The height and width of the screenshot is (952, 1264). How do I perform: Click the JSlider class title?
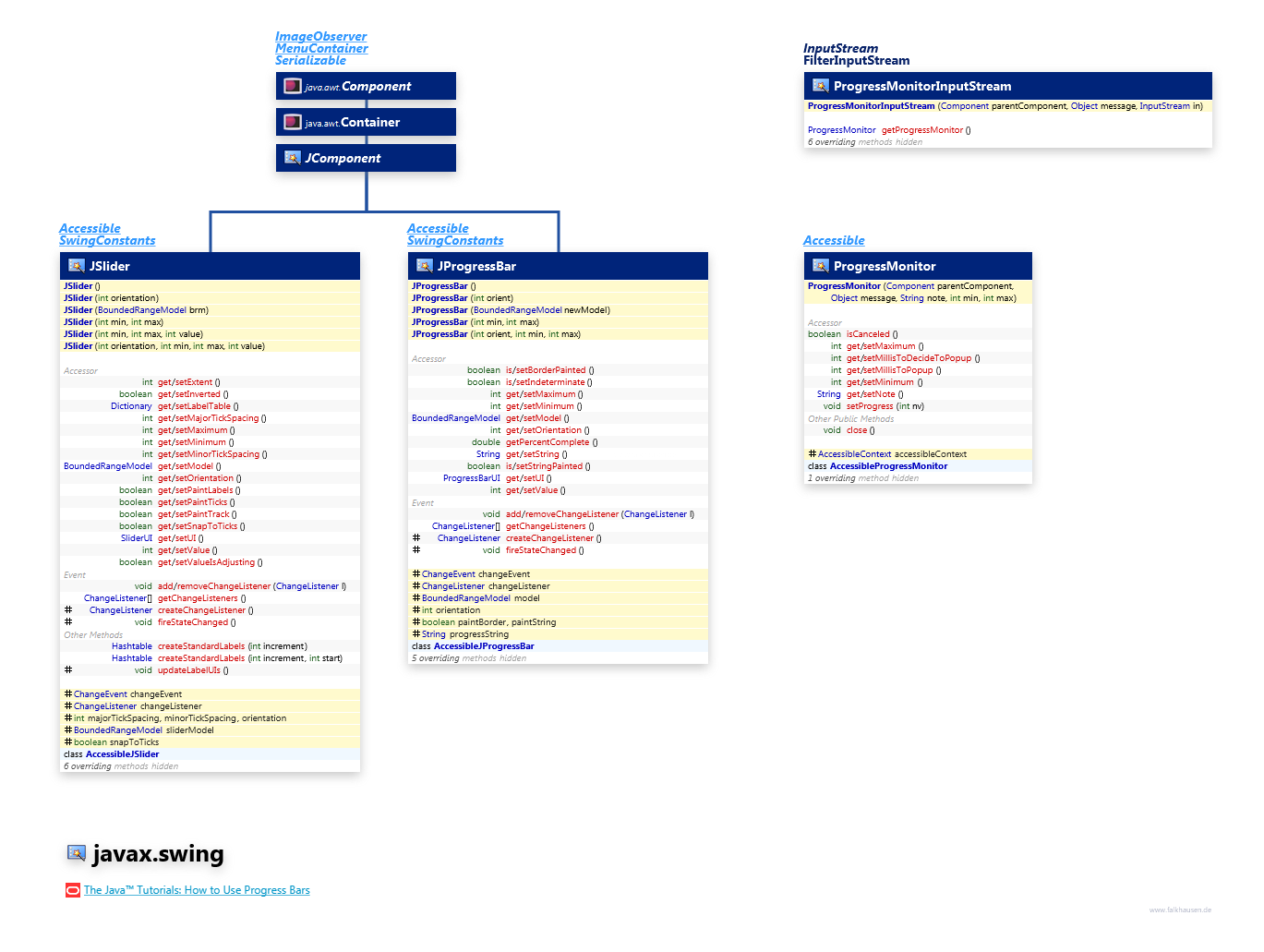110,266
